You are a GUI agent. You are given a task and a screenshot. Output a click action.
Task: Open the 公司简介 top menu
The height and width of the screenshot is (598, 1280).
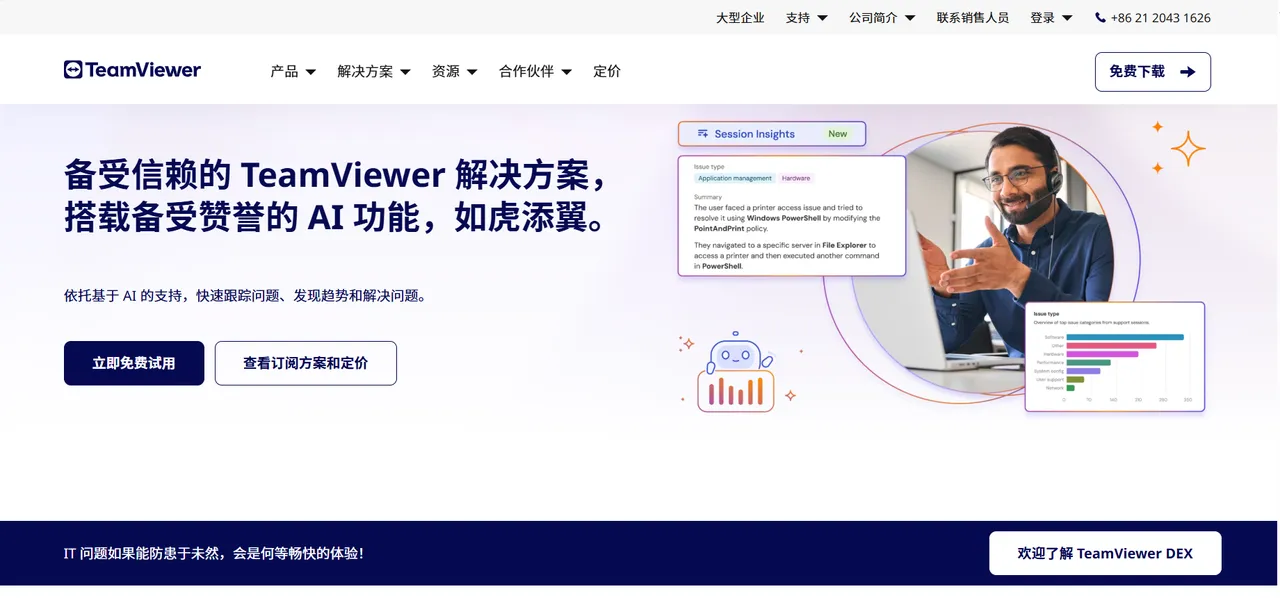coord(882,18)
